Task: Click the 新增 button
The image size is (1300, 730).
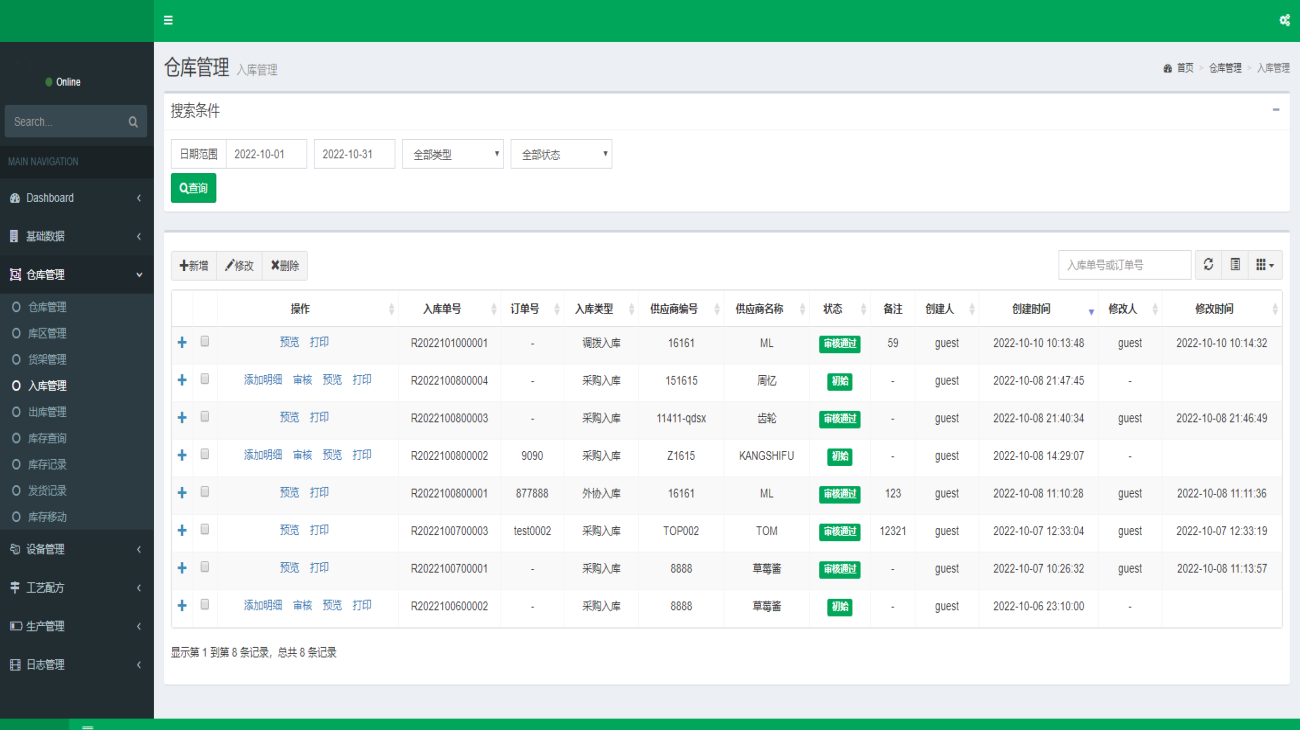Action: (x=194, y=266)
